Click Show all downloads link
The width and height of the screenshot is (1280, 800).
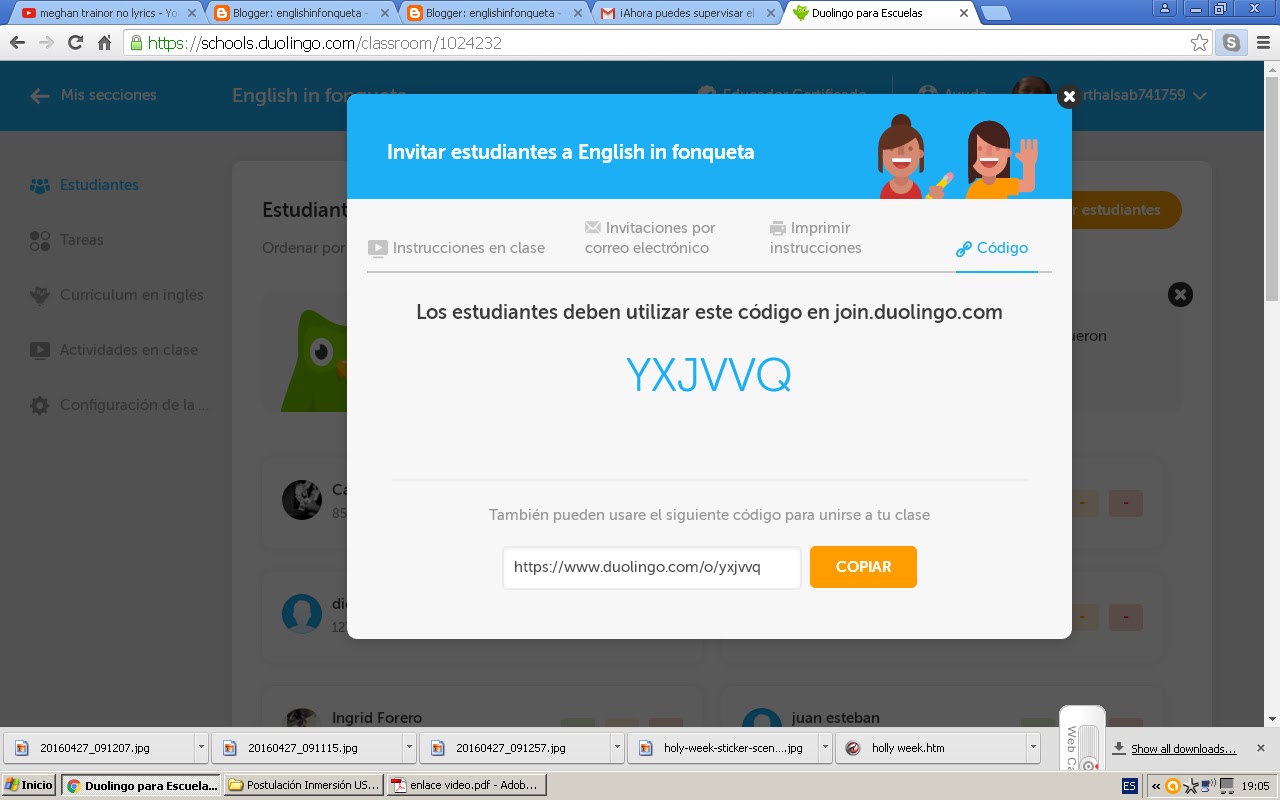1183,749
